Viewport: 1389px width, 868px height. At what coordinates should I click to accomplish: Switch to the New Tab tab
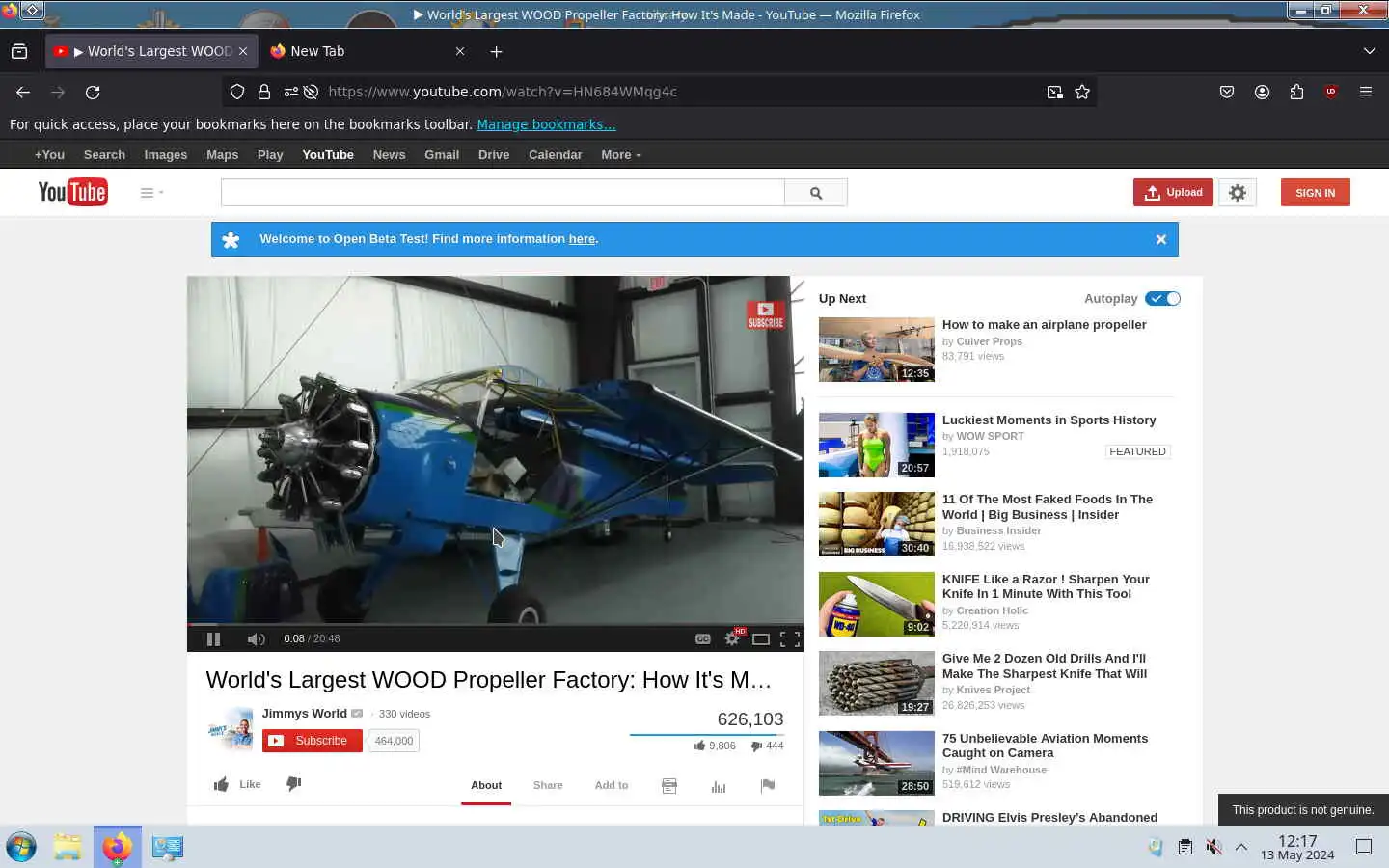367,52
